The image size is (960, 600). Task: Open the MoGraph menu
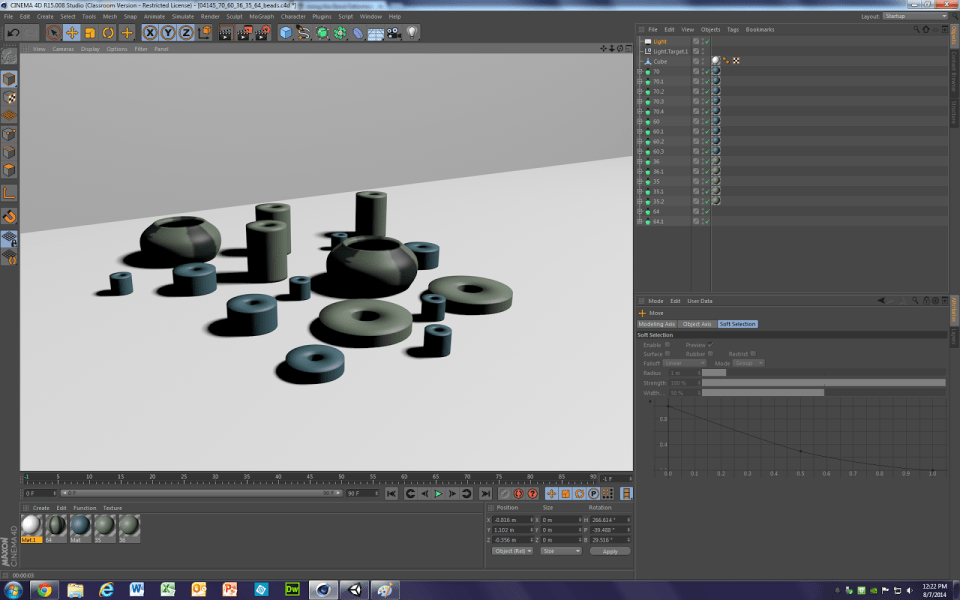261,16
